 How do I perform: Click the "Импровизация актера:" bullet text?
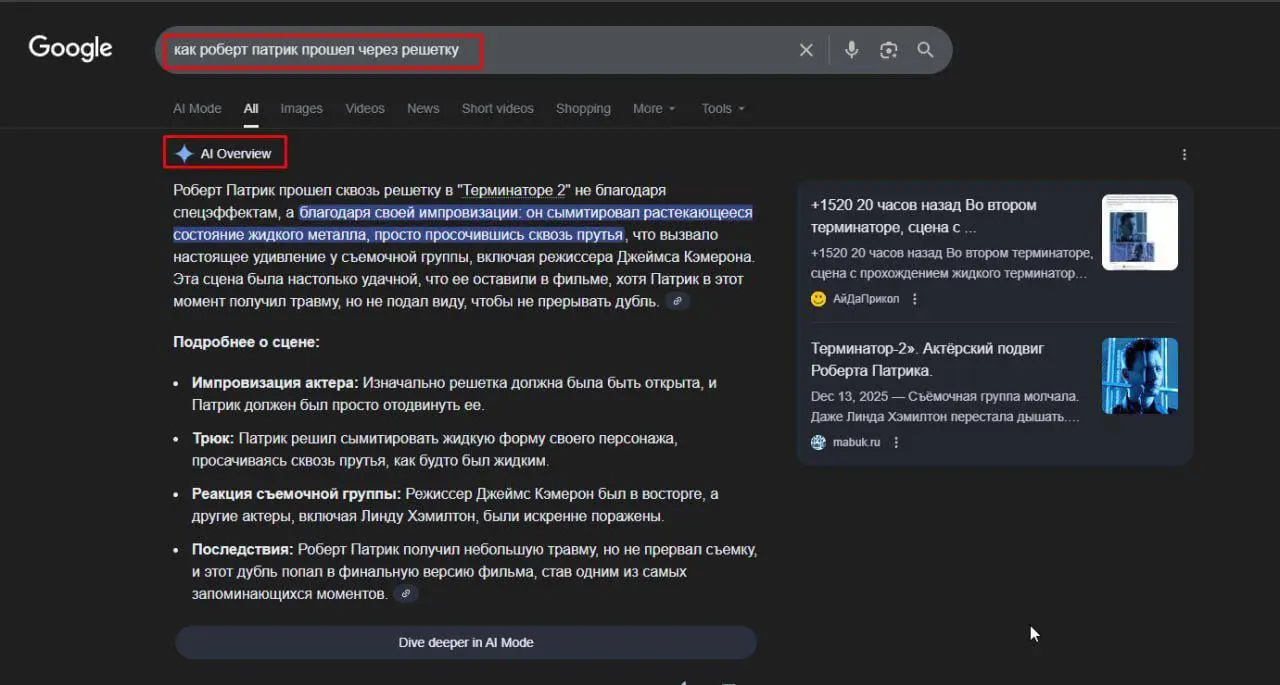pyautogui.click(x=275, y=383)
